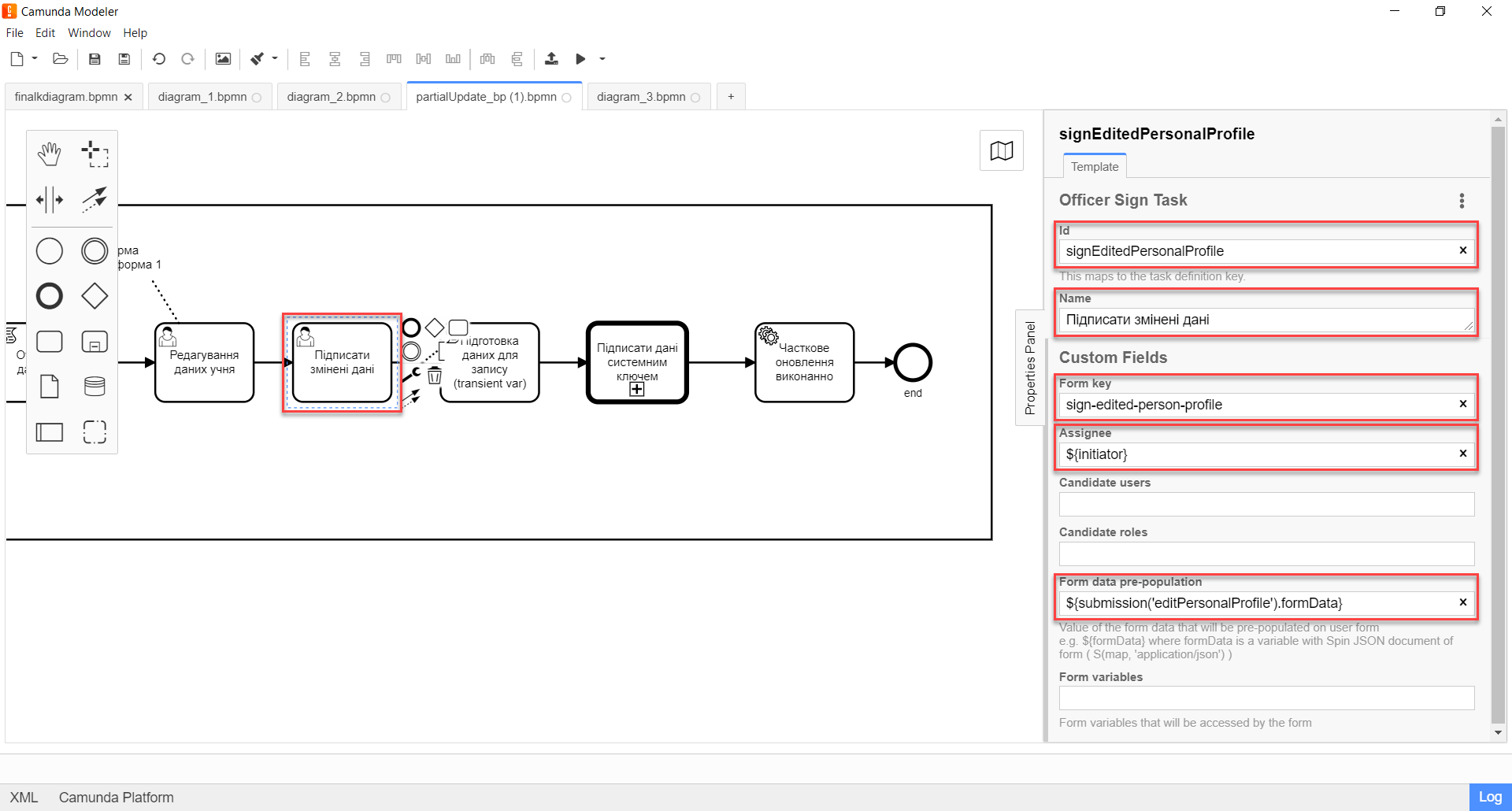Open the Help menu
Viewport: 1512px width, 811px height.
pos(135,33)
